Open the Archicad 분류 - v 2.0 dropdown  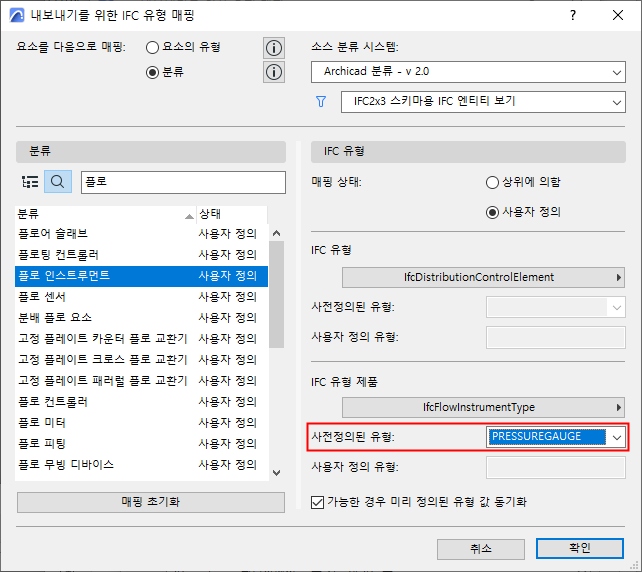468,72
